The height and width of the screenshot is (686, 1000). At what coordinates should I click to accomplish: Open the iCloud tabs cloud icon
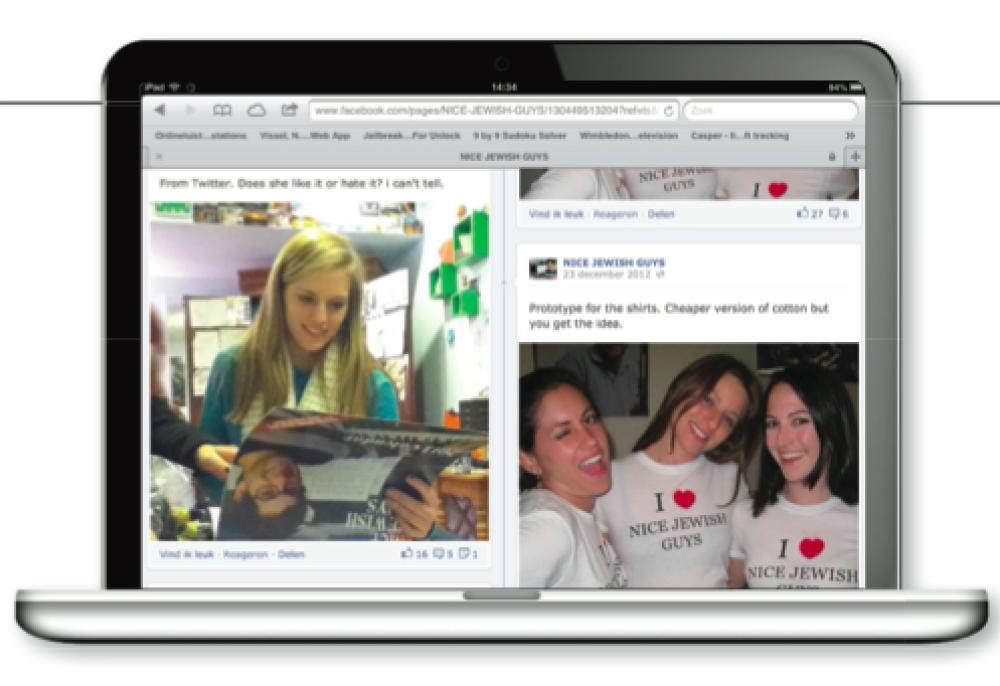point(256,110)
